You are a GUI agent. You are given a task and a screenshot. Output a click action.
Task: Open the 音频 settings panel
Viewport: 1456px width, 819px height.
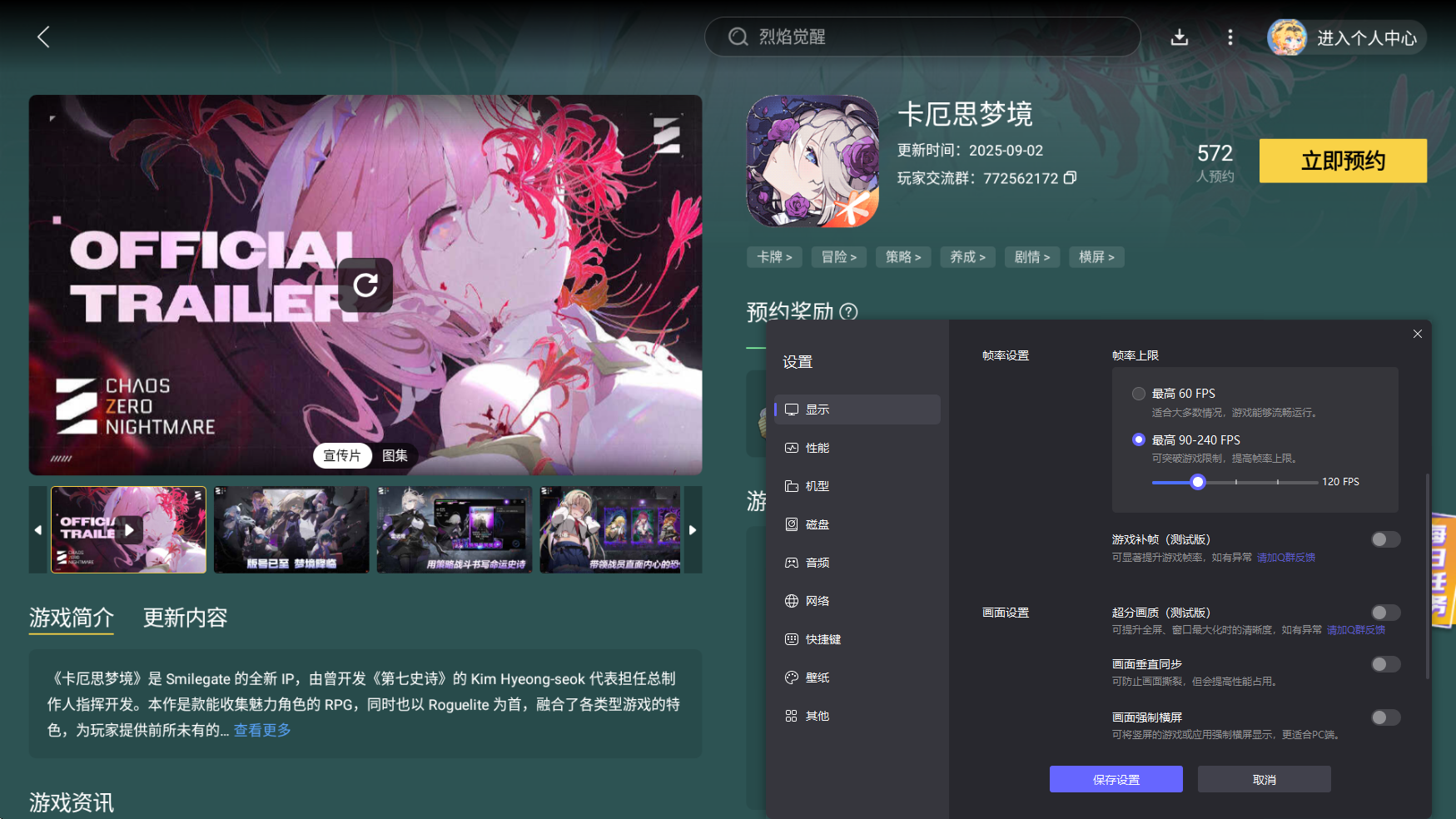click(x=816, y=562)
